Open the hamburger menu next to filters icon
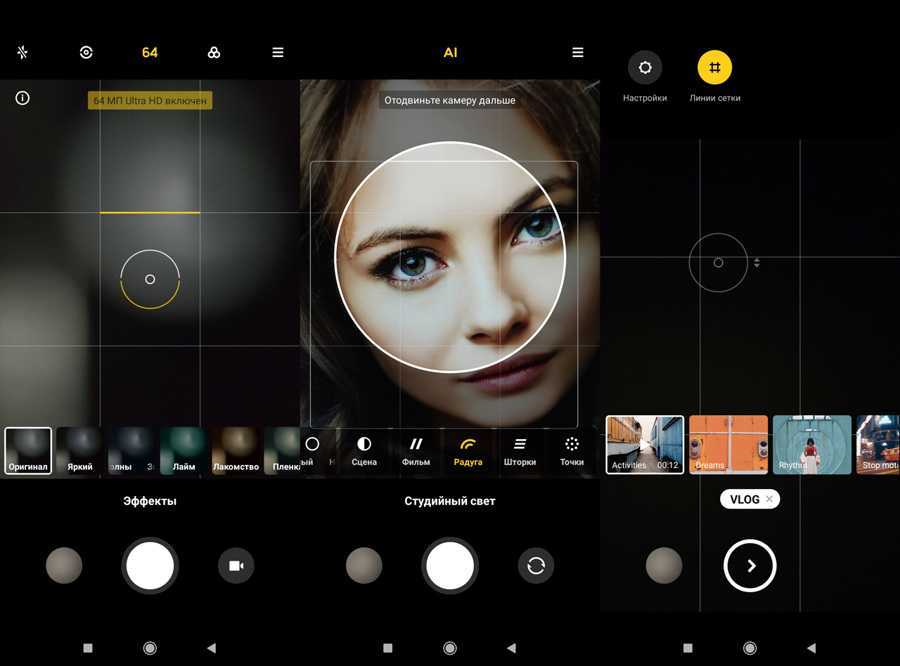The width and height of the screenshot is (900, 666). (278, 52)
